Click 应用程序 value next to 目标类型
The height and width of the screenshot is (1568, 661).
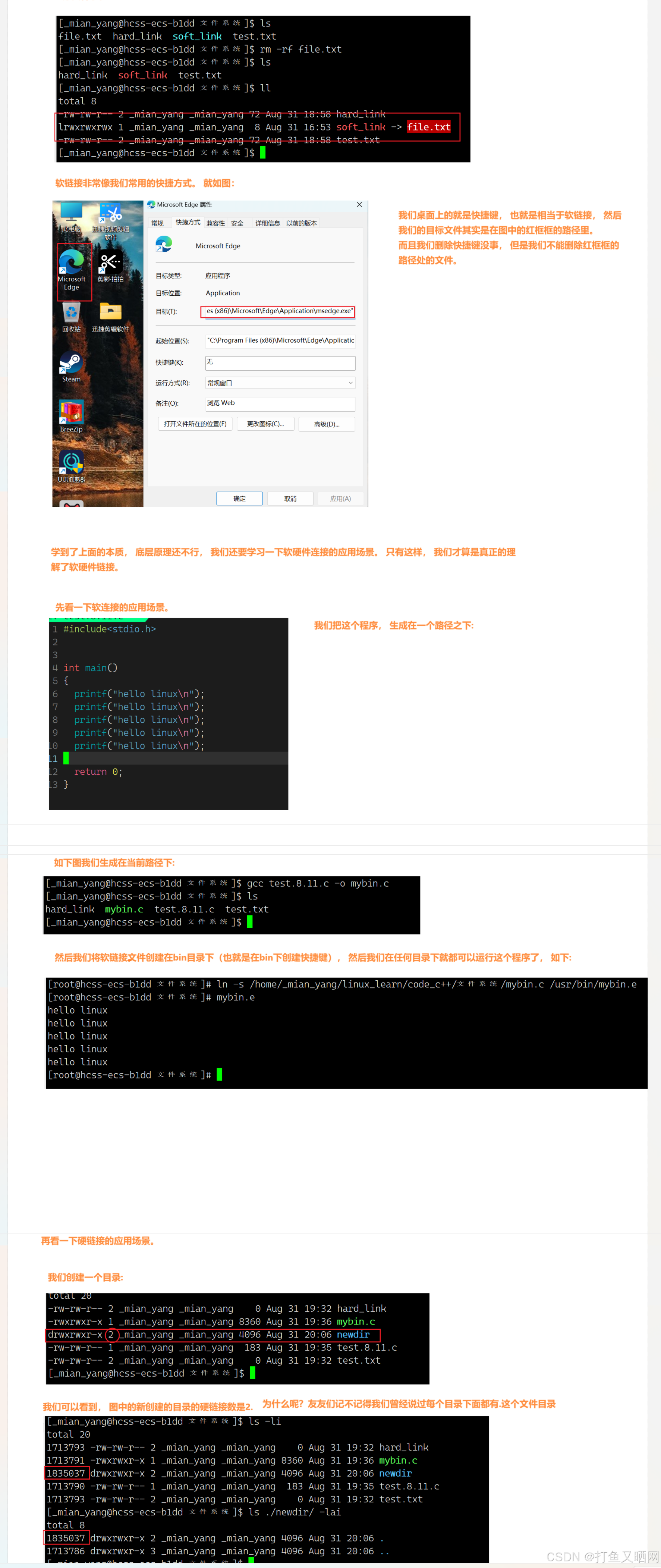(x=218, y=276)
